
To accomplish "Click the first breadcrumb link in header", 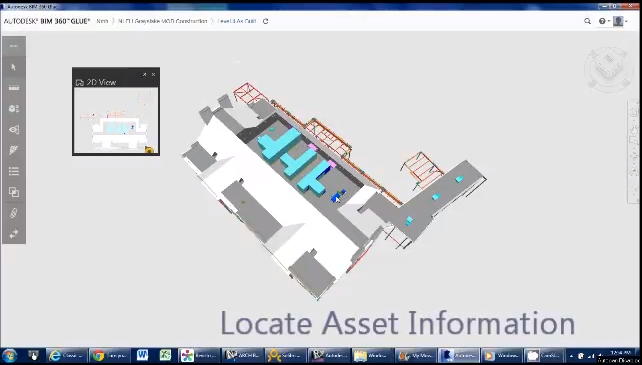I will click(102, 21).
